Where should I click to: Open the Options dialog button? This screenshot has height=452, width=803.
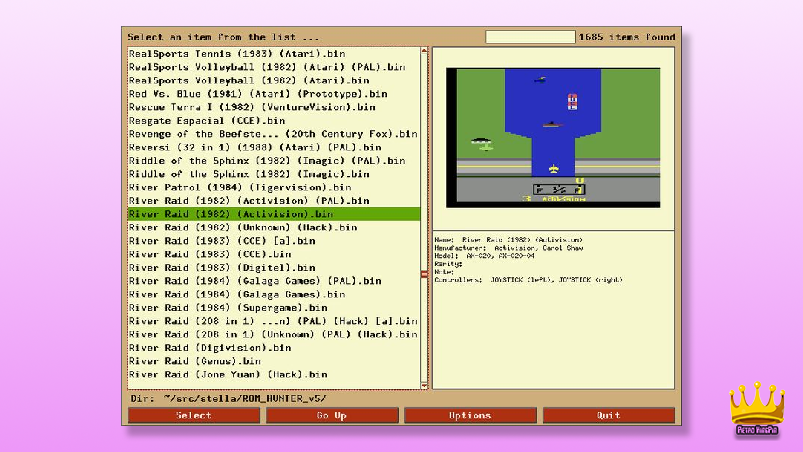click(470, 415)
